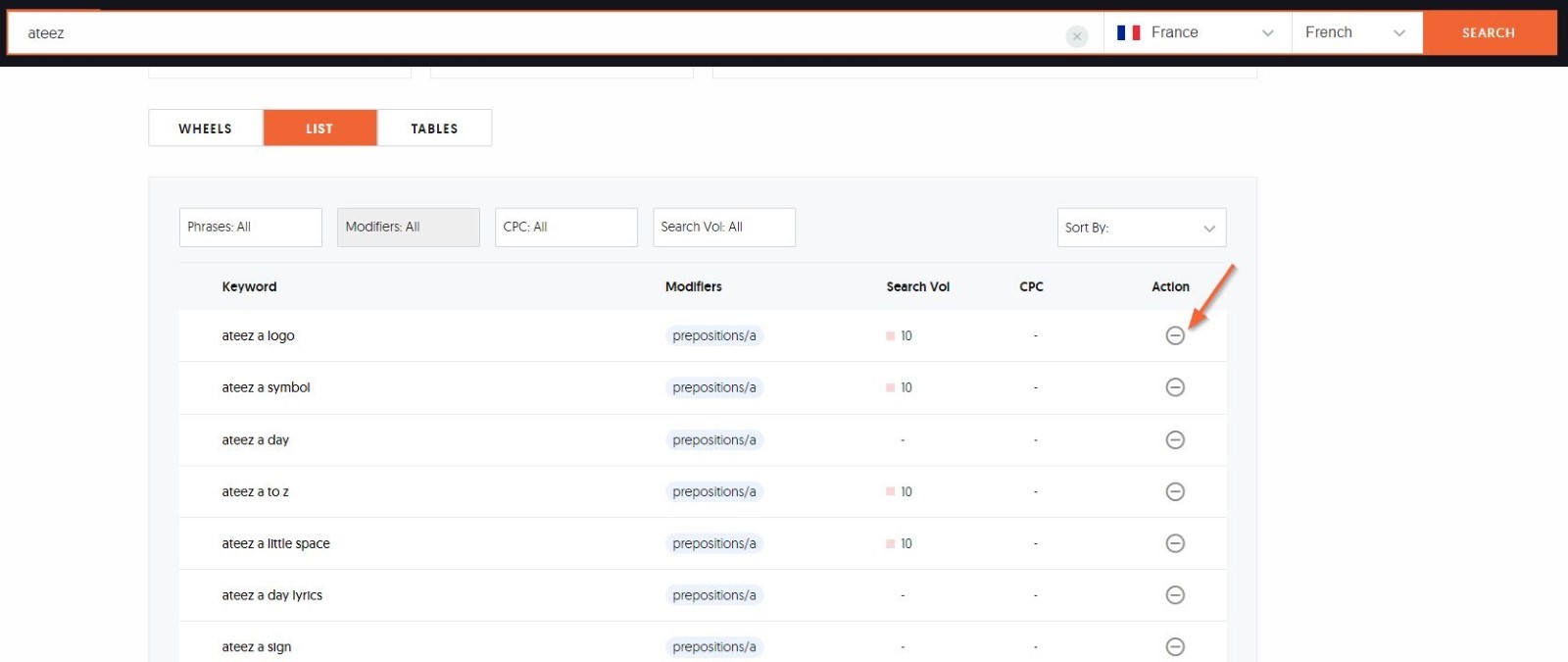Click the 'ateez a logo' keyword
This screenshot has width=1568, height=662.
coord(258,335)
